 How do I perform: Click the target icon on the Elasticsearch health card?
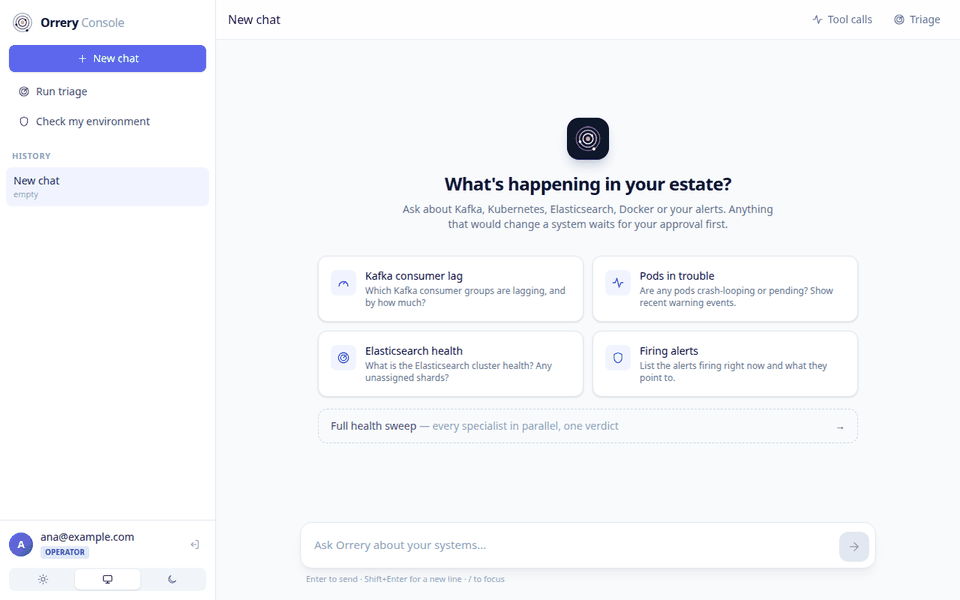[x=343, y=358]
